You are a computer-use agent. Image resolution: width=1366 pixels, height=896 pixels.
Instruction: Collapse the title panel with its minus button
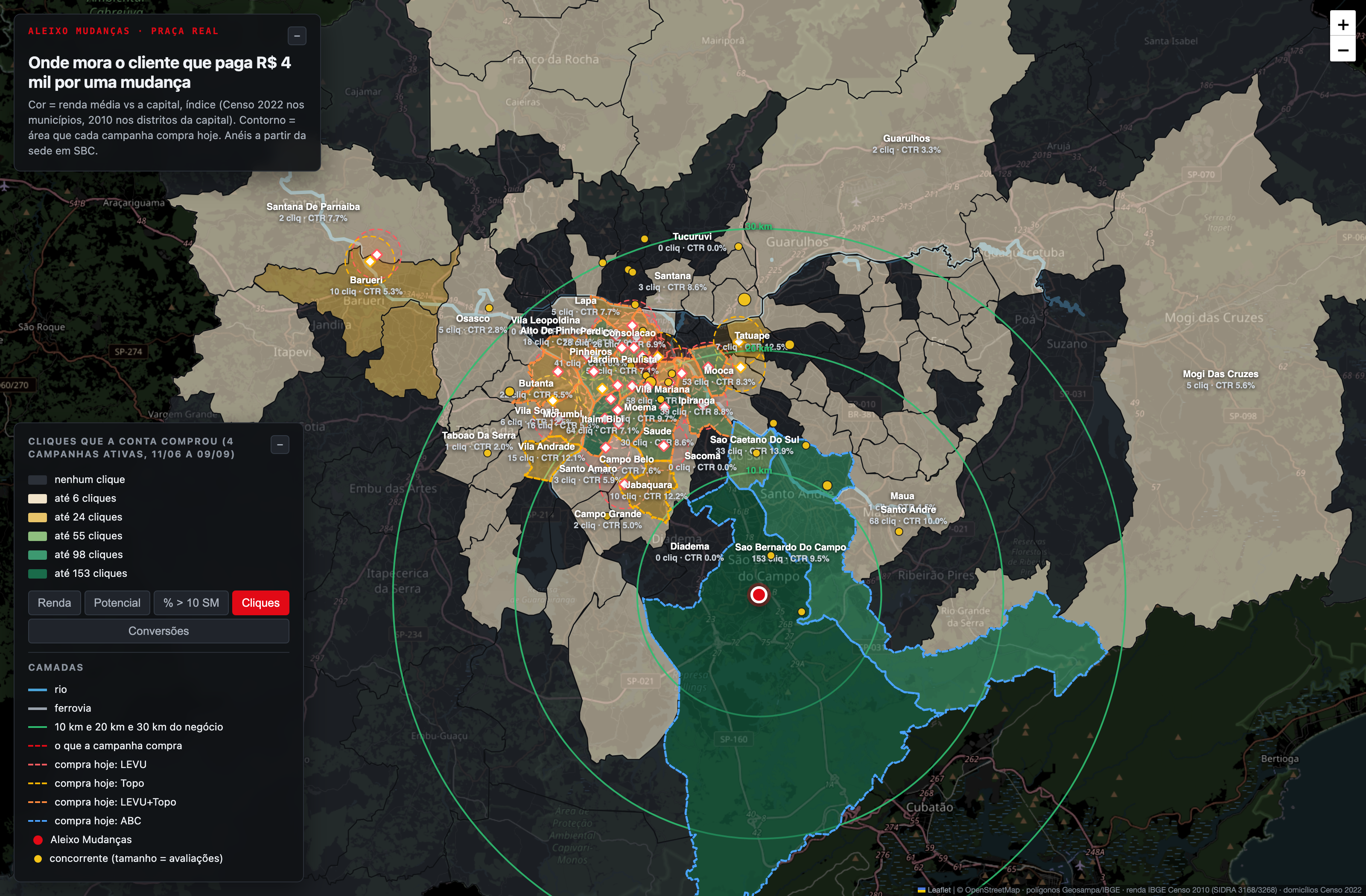coord(297,36)
